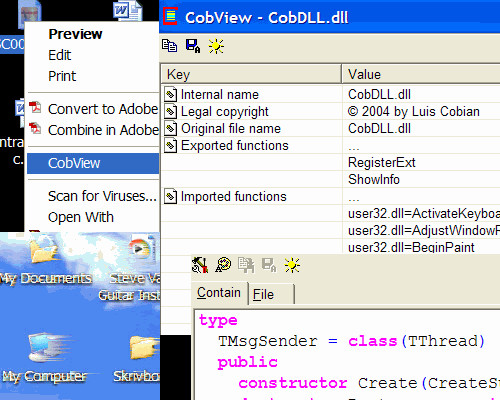Click the icon beside Internal name
500x400 pixels.
(x=170, y=95)
